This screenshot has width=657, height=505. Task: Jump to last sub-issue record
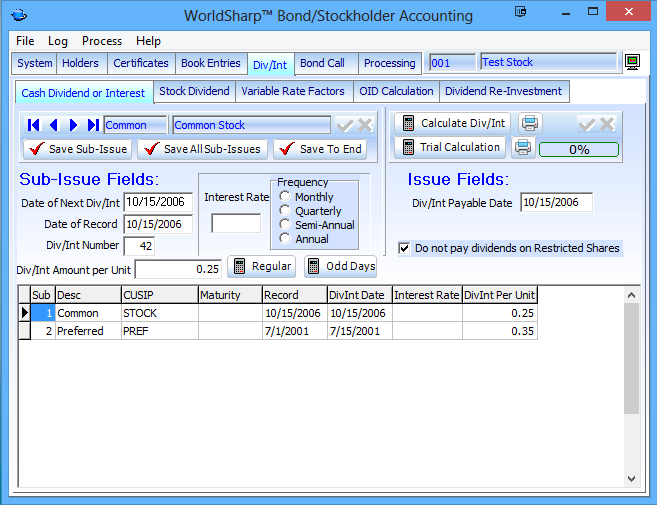[x=93, y=125]
